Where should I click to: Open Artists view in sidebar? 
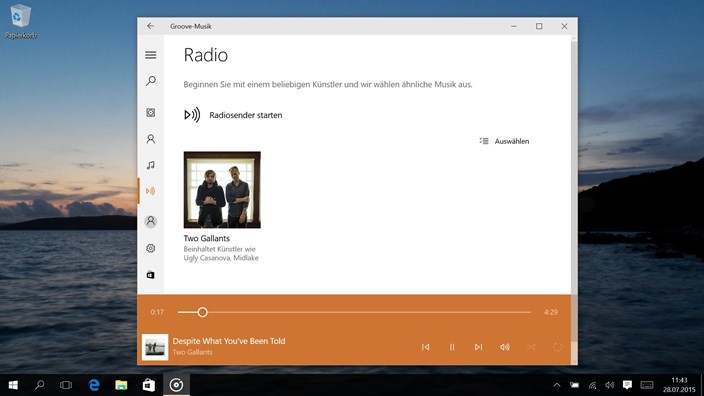click(x=151, y=139)
